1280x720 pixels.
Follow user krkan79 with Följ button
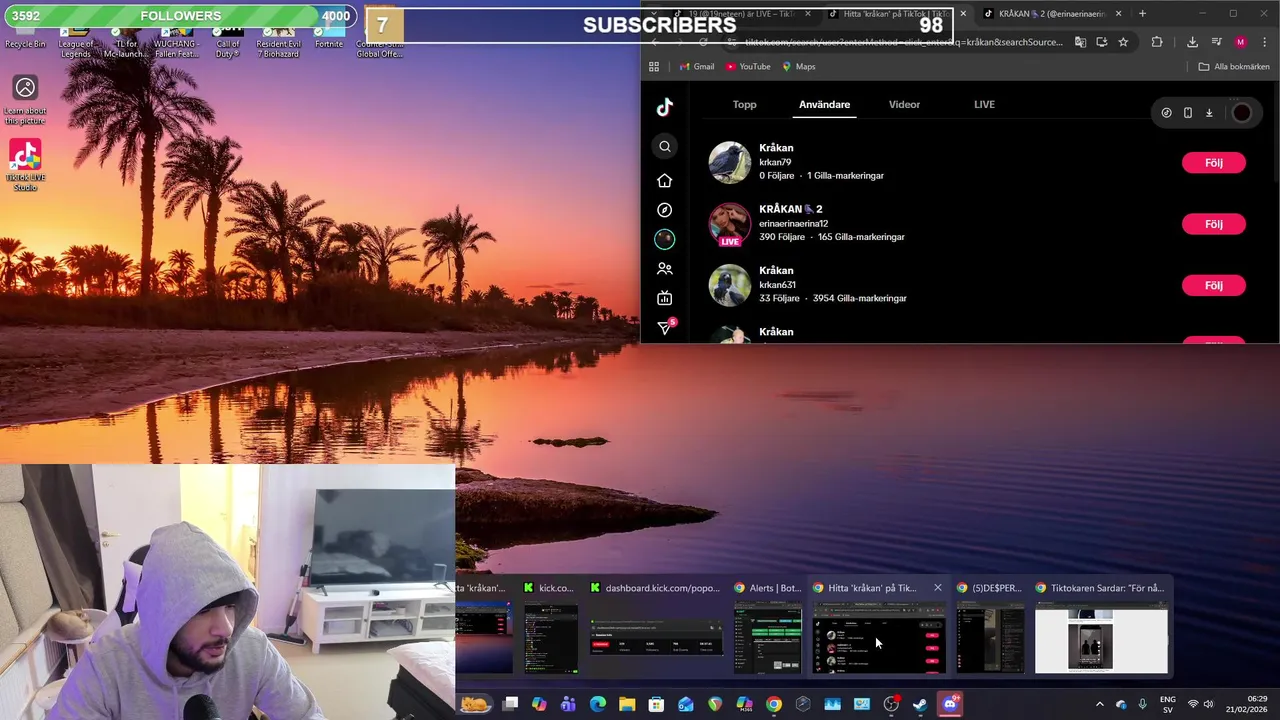[1213, 163]
